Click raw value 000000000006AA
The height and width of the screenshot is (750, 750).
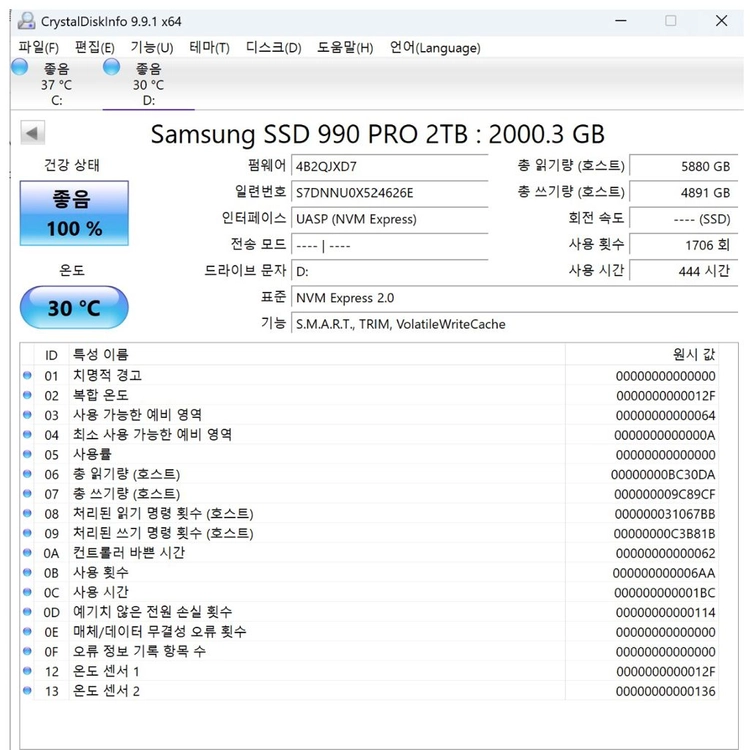pos(664,573)
